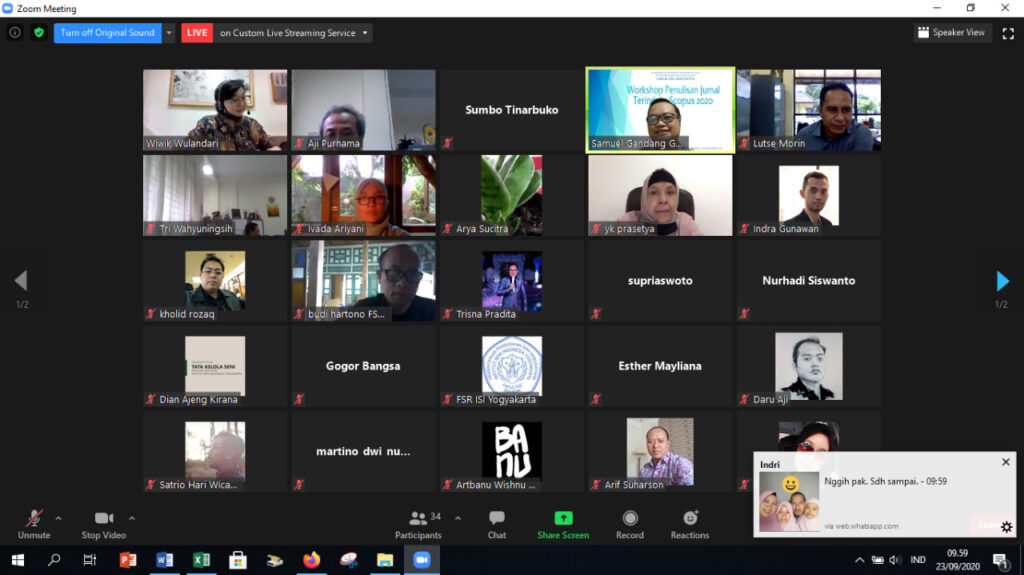Screen dimensions: 1024x575
Task: Select Esther Mayliana tile
Action: point(660,366)
